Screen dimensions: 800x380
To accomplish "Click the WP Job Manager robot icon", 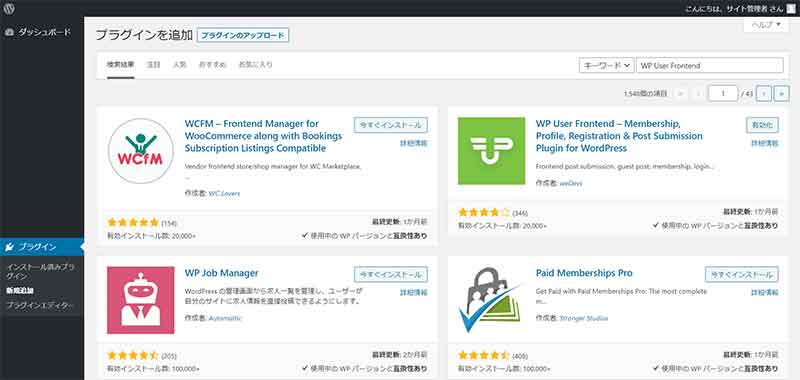I will [141, 300].
